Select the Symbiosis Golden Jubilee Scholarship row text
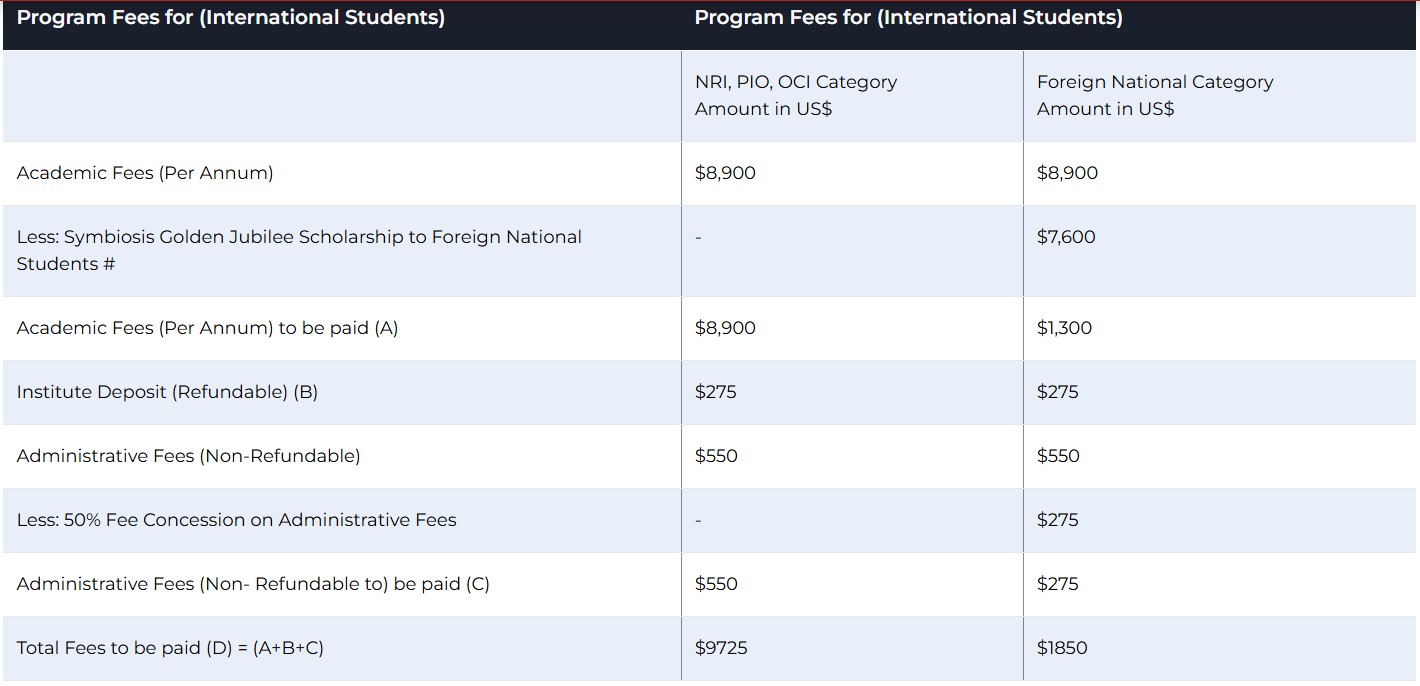 [299, 250]
